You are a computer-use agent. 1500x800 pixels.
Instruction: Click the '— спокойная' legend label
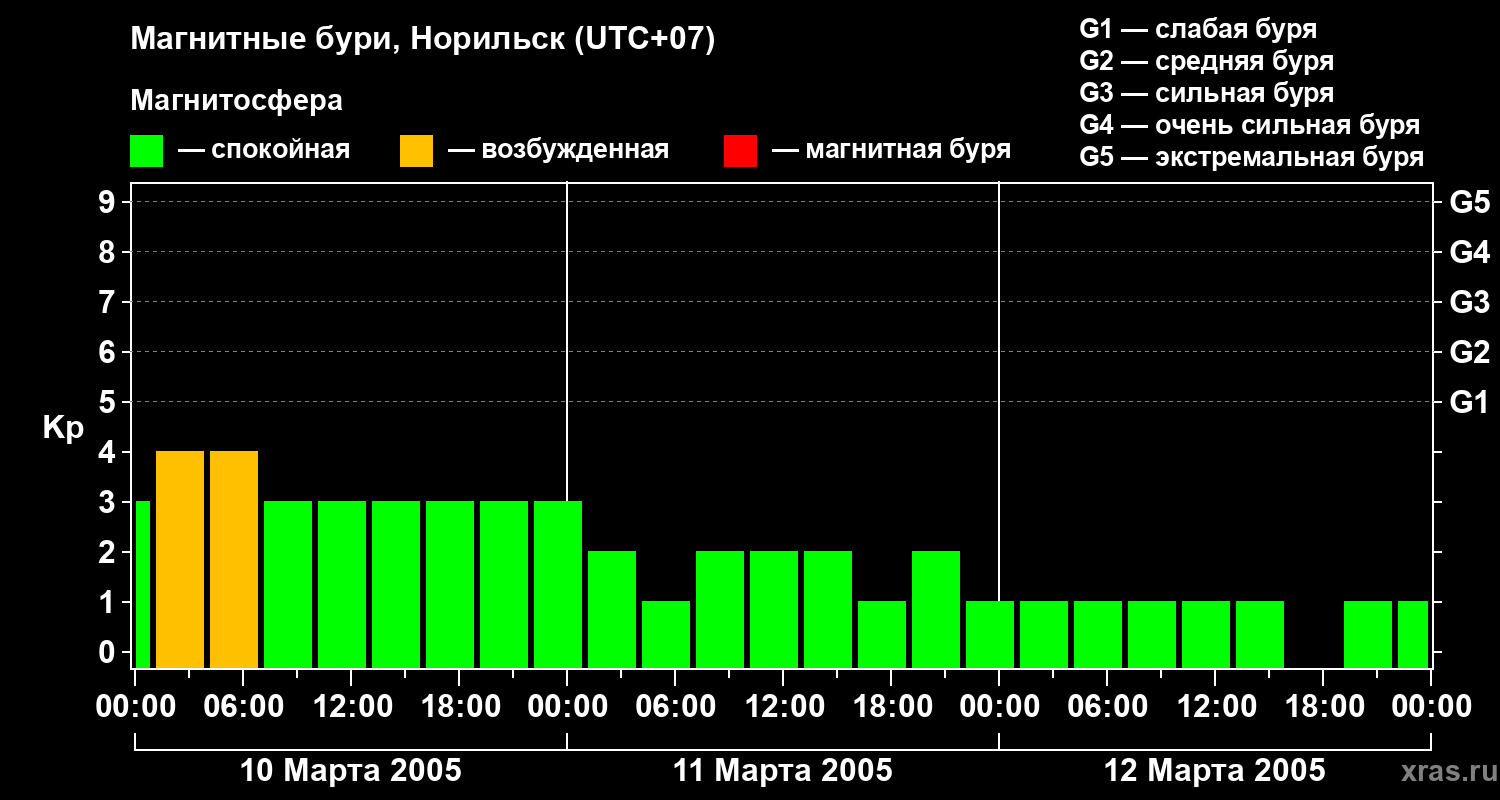click(x=264, y=151)
